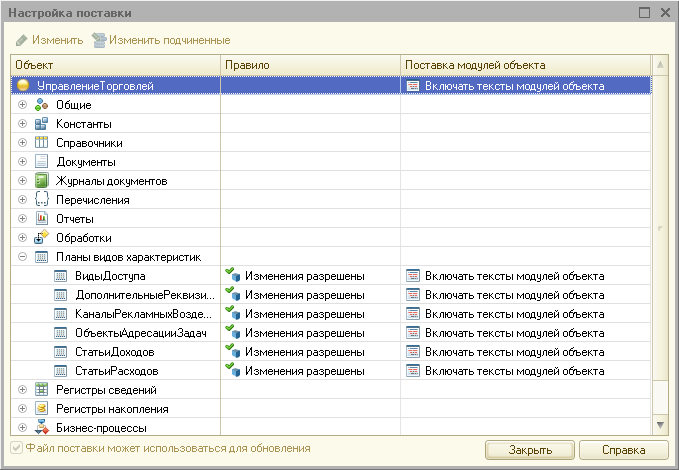This screenshot has height=470, width=679.
Task: Expand the Отчеты tree node
Action: tap(23, 219)
